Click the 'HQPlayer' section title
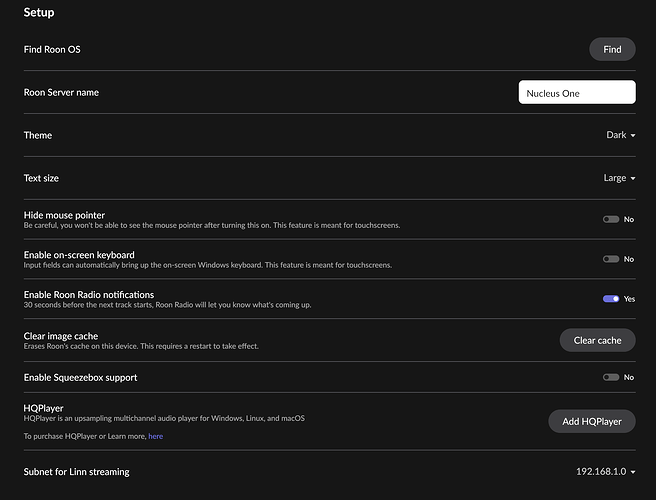The height and width of the screenshot is (500, 656). 44,408
